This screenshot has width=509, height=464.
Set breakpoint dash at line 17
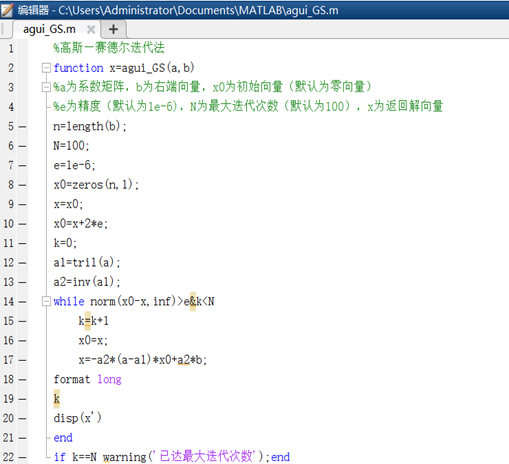22,360
